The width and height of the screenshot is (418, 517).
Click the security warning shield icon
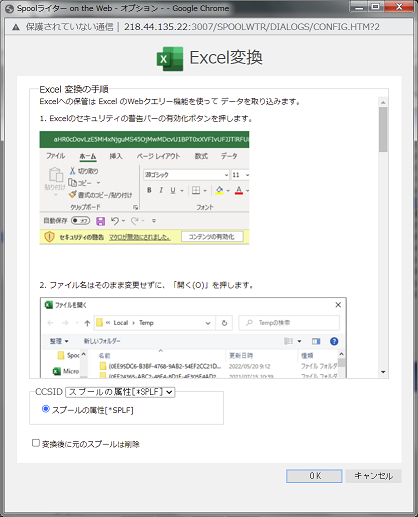pyautogui.click(x=49, y=237)
